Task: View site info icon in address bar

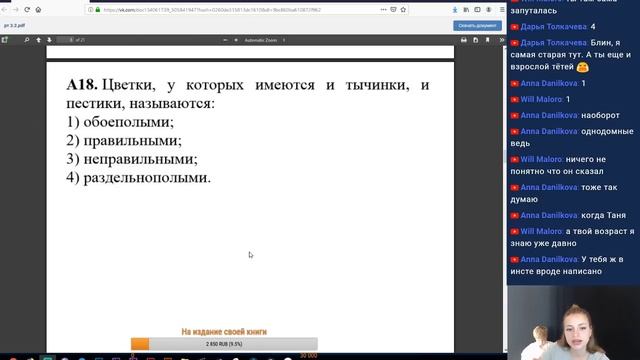Action: 91,9
